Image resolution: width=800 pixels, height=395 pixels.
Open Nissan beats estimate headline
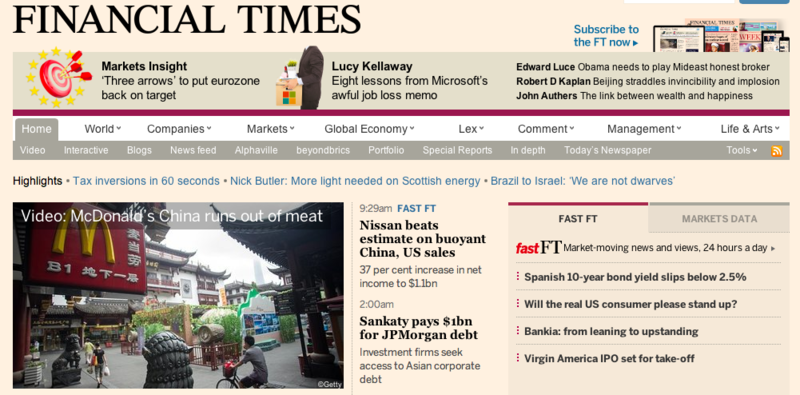click(x=422, y=239)
